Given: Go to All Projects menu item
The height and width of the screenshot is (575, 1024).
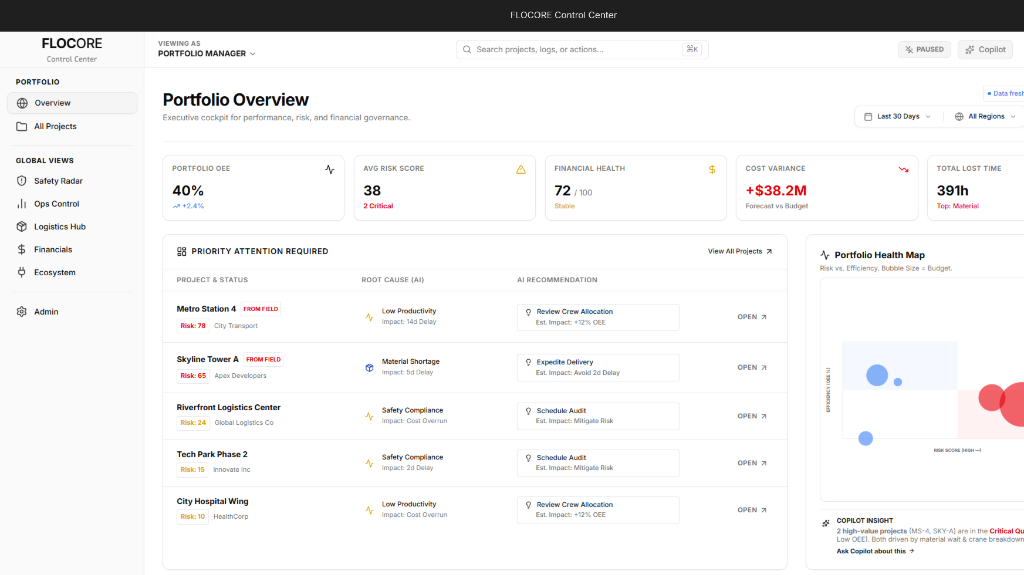Looking at the screenshot, I should click(72, 126).
